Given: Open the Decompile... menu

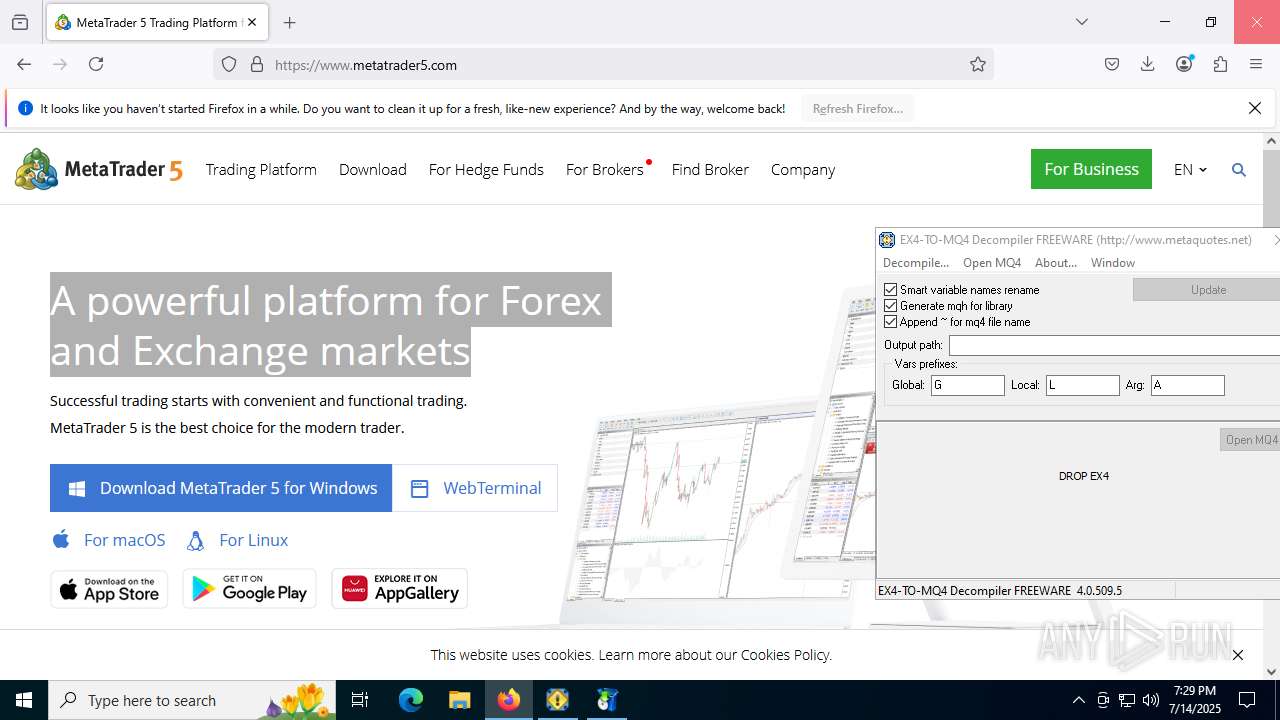Looking at the screenshot, I should point(916,263).
